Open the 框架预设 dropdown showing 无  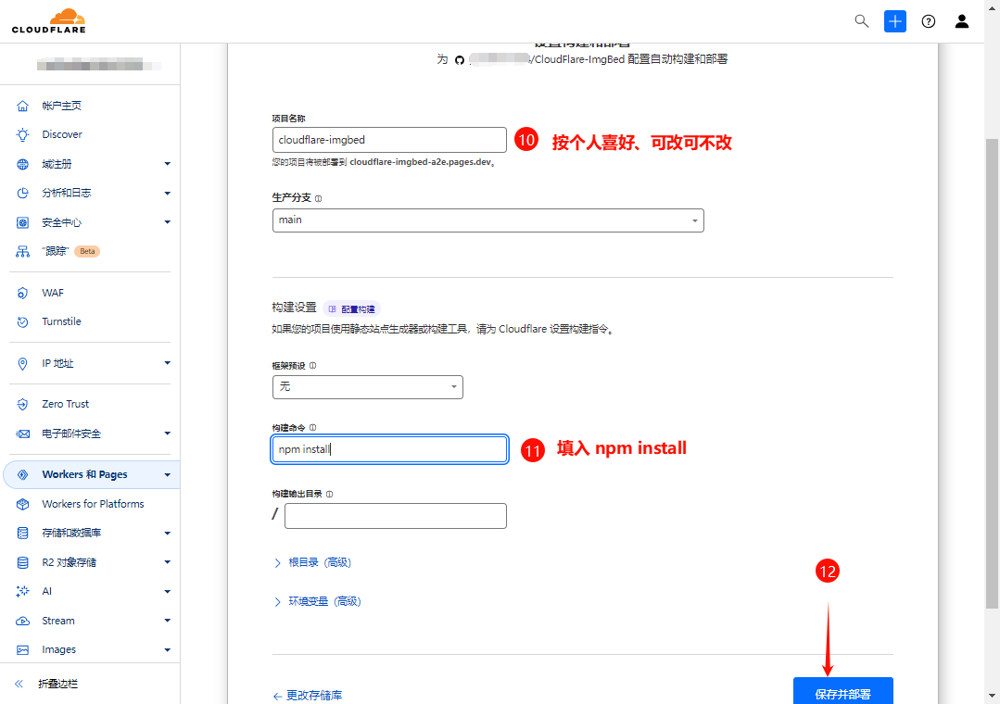click(x=367, y=387)
